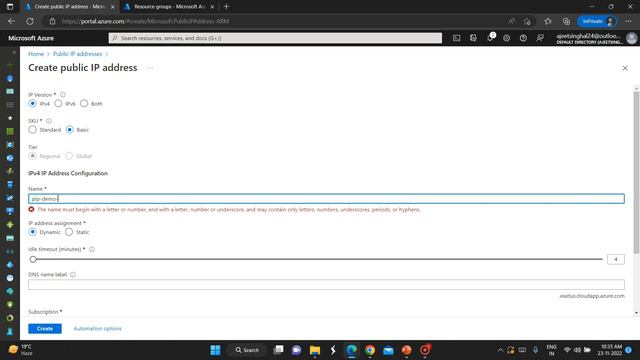Open a new browser tab
Screen dimensions: 640x360
[x=227, y=7]
